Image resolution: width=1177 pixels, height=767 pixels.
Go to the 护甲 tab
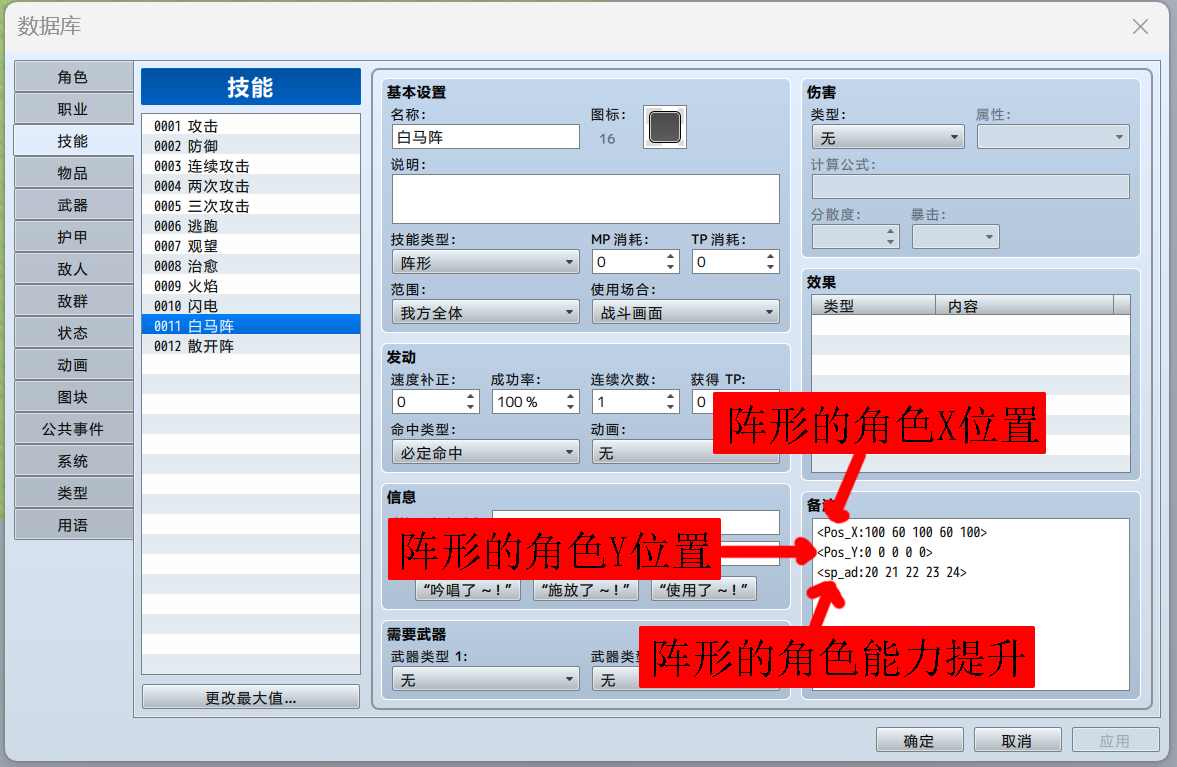coord(74,236)
